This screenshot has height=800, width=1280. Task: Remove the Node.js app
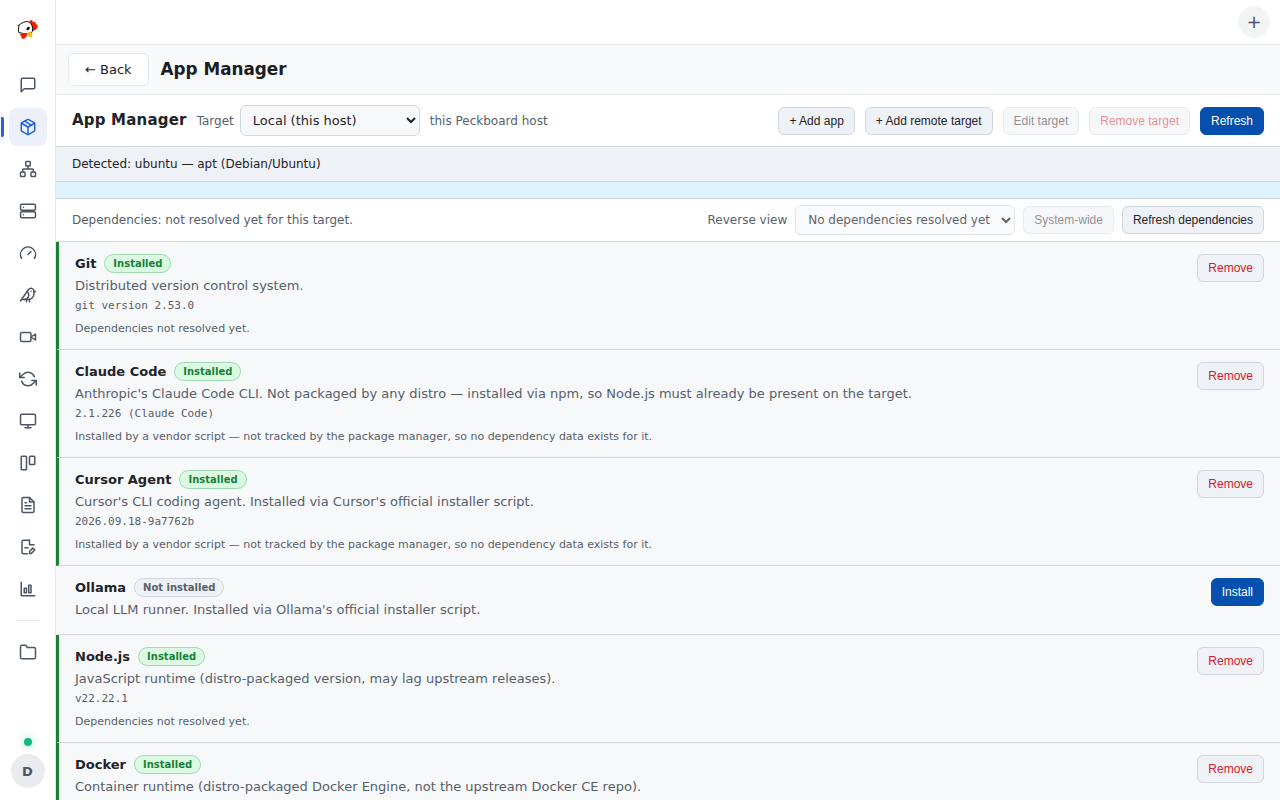click(x=1230, y=661)
